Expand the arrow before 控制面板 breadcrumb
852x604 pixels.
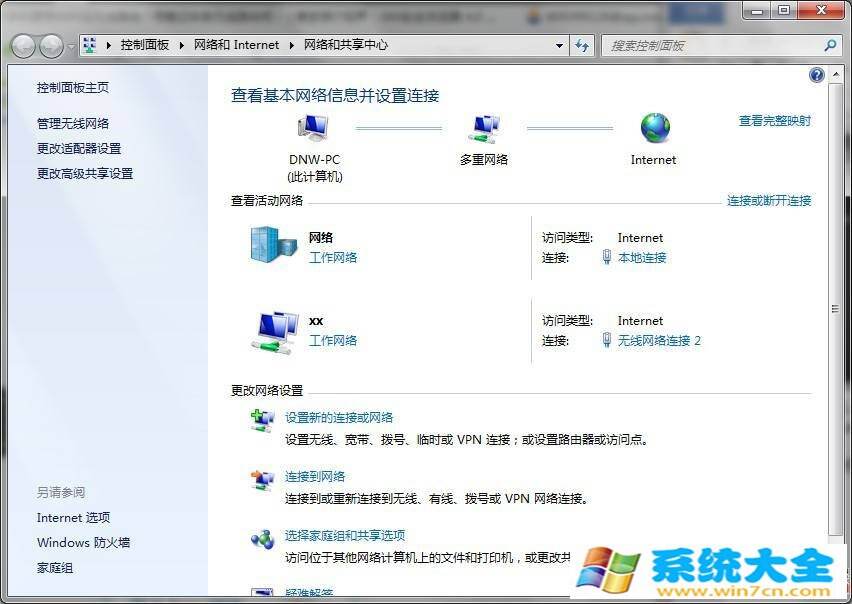[x=109, y=46]
